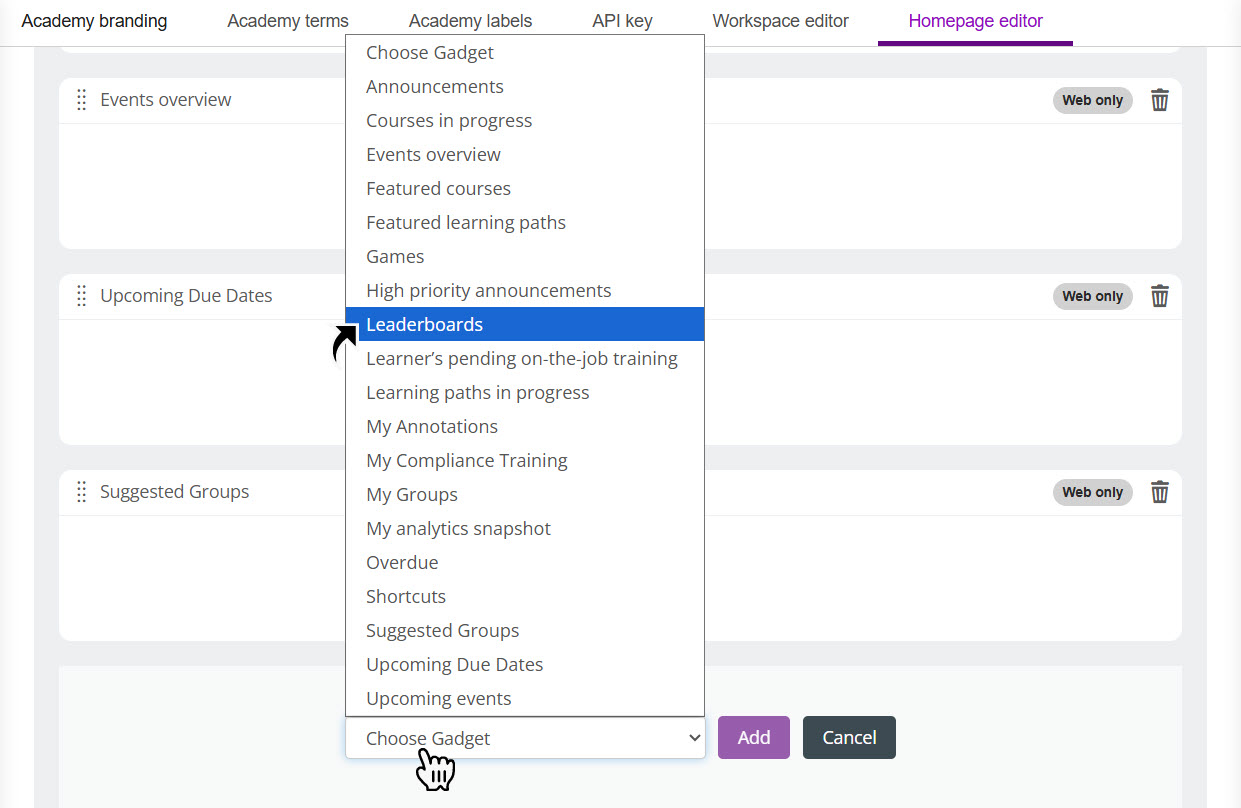Open the Workspace editor tab
The image size is (1241, 808).
tap(781, 21)
